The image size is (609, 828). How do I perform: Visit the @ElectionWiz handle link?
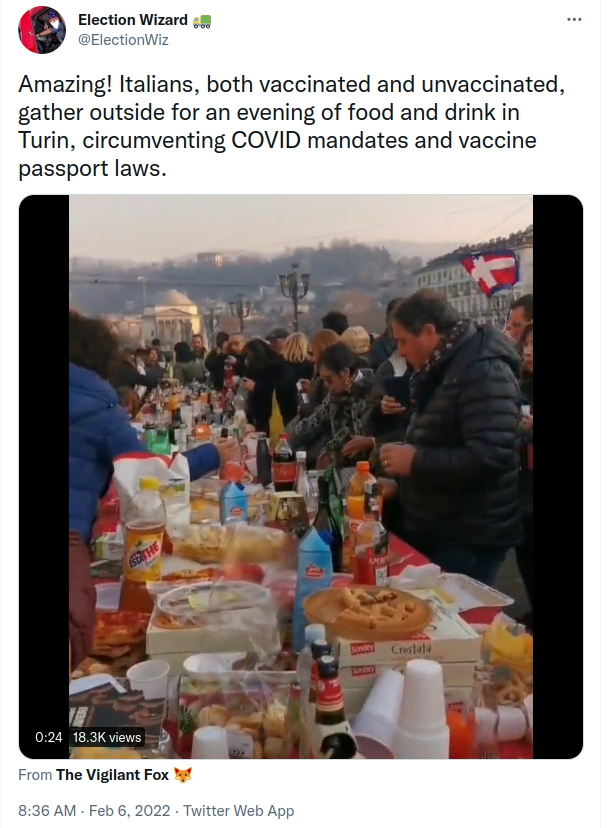(123, 40)
